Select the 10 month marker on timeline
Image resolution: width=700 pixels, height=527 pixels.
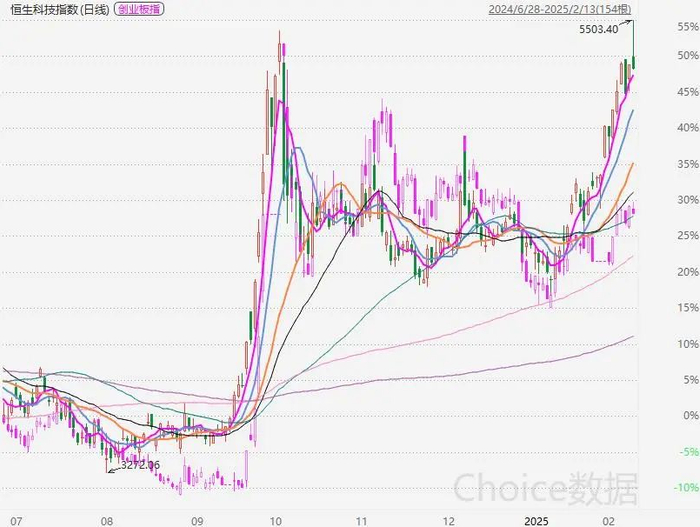[x=275, y=521]
